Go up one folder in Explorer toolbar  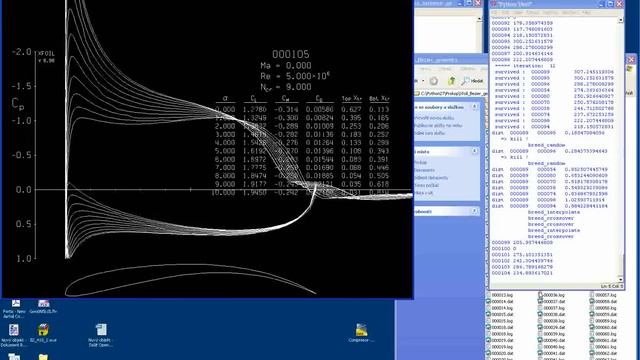pos(451,81)
